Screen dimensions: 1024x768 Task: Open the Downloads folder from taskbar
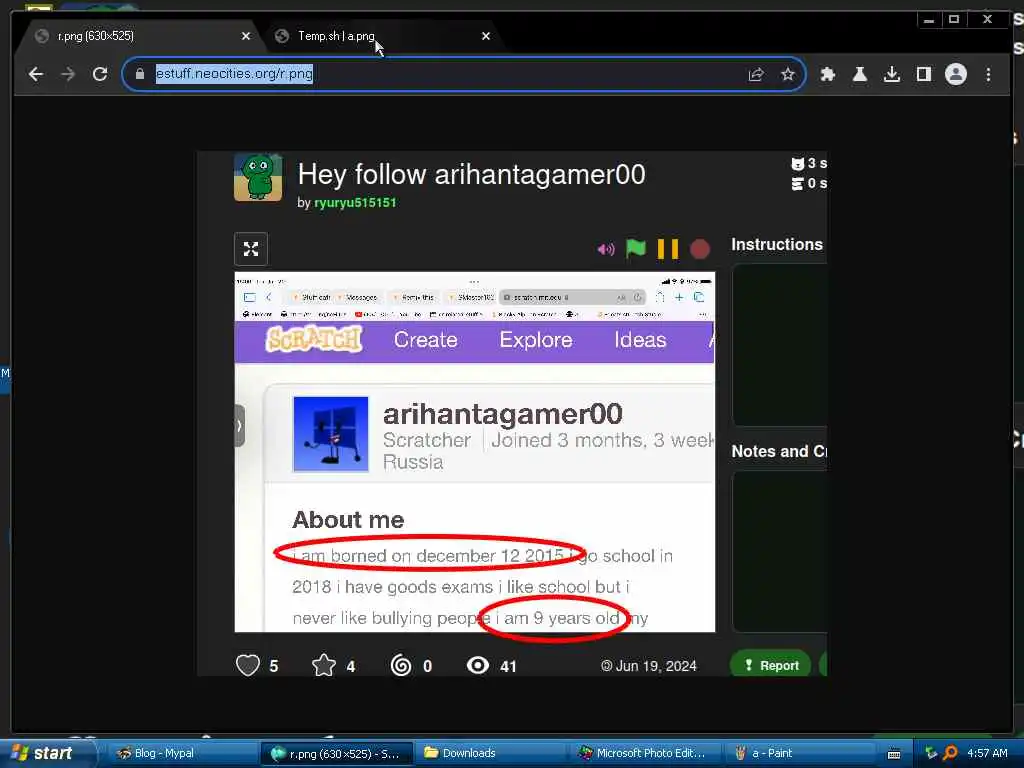coord(491,753)
